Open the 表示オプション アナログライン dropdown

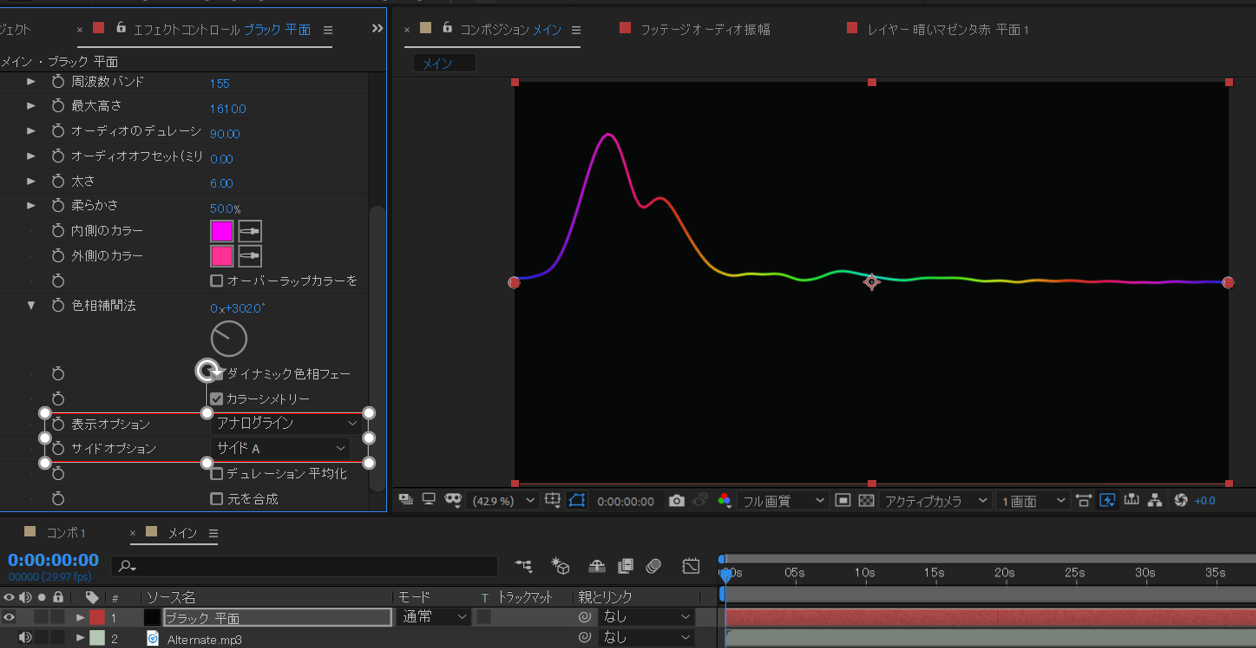pos(283,422)
